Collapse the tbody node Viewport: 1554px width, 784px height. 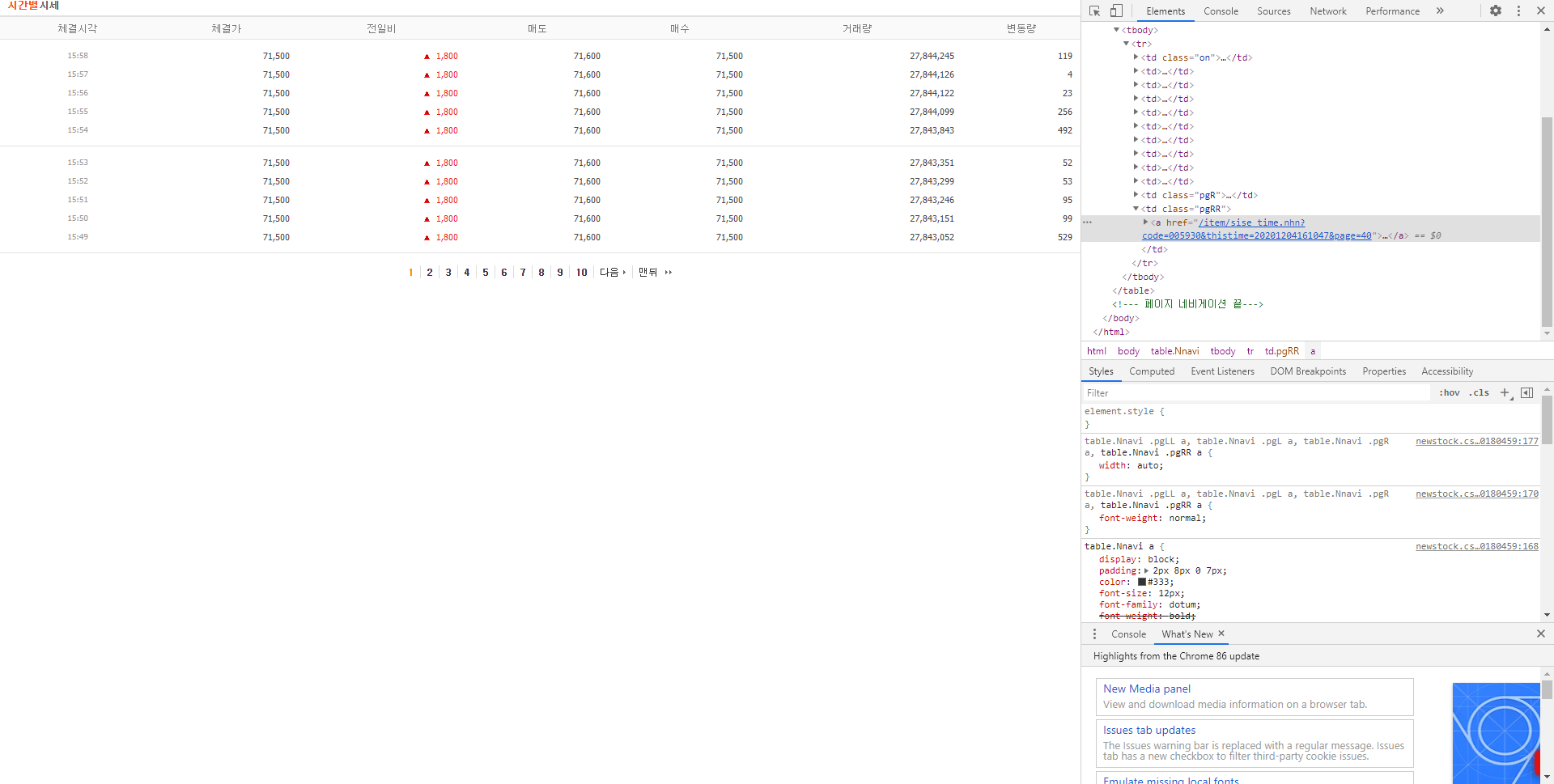(1116, 30)
